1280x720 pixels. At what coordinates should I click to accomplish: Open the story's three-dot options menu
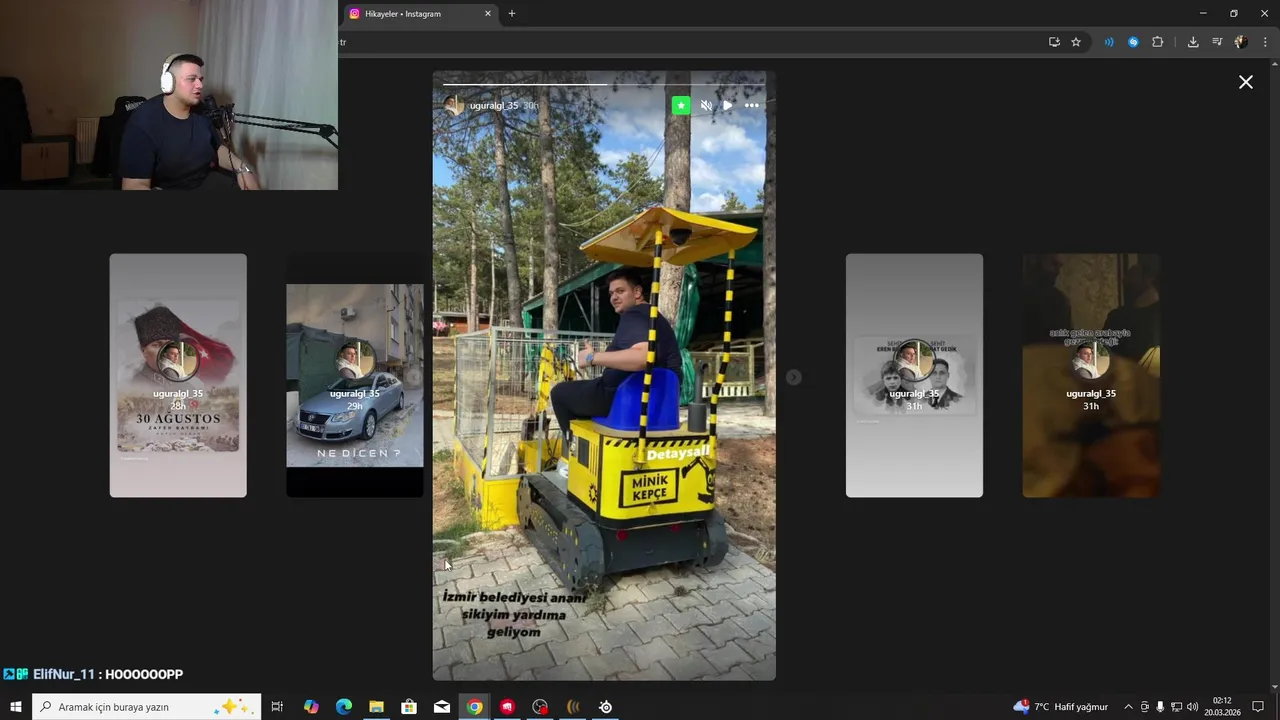click(x=751, y=105)
